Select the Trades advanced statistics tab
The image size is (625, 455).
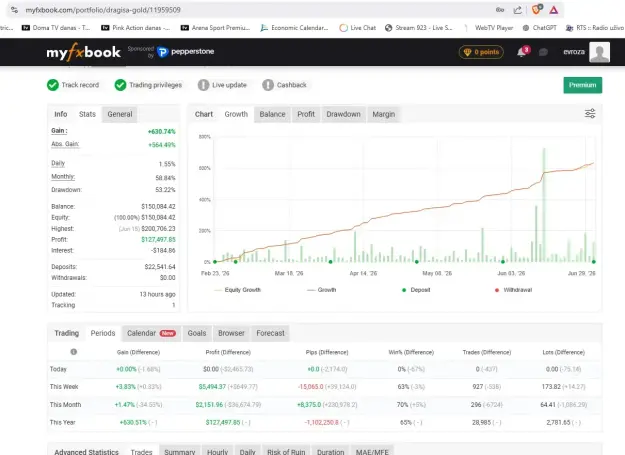[142, 451]
